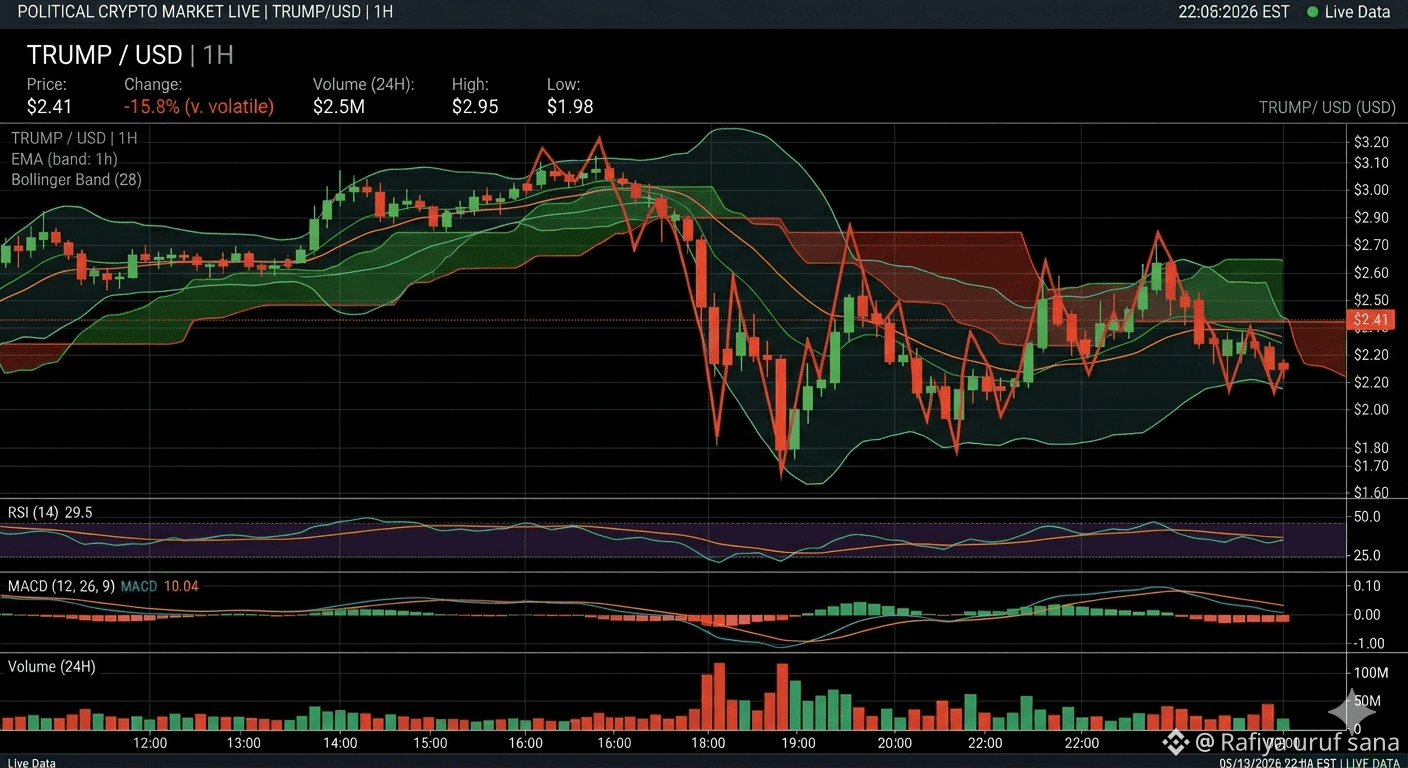Image resolution: width=1408 pixels, height=768 pixels.
Task: Click the red current price tag on the axis
Action: coord(1372,320)
